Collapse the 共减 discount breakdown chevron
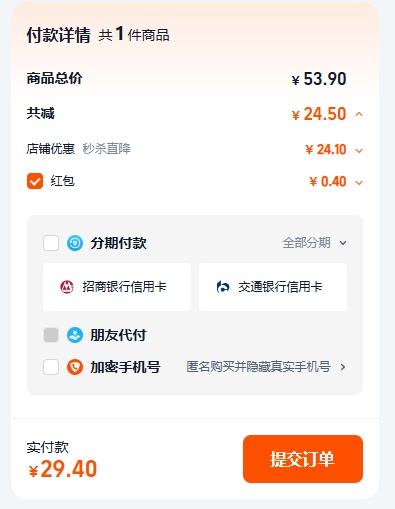Viewport: 395px width, 509px height. 359,114
